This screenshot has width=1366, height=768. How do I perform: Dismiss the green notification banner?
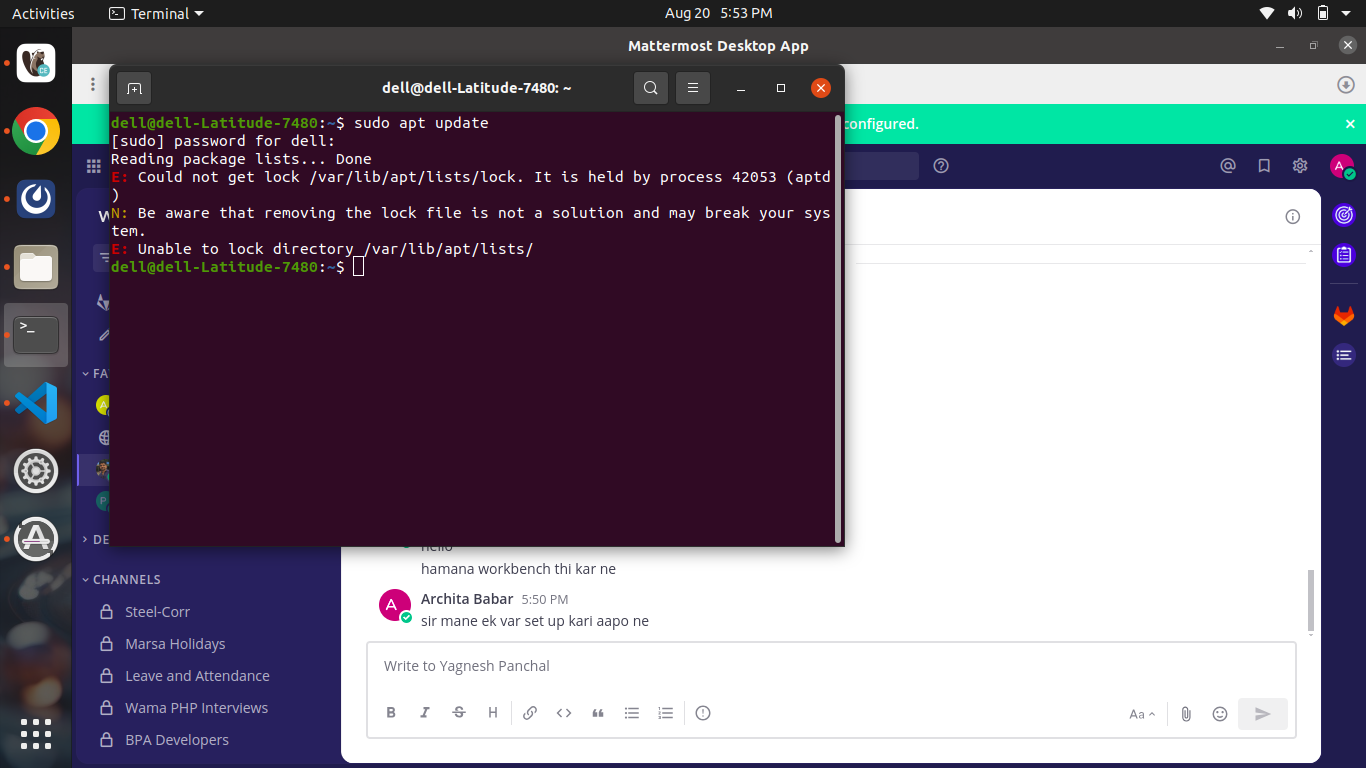pos(1350,124)
